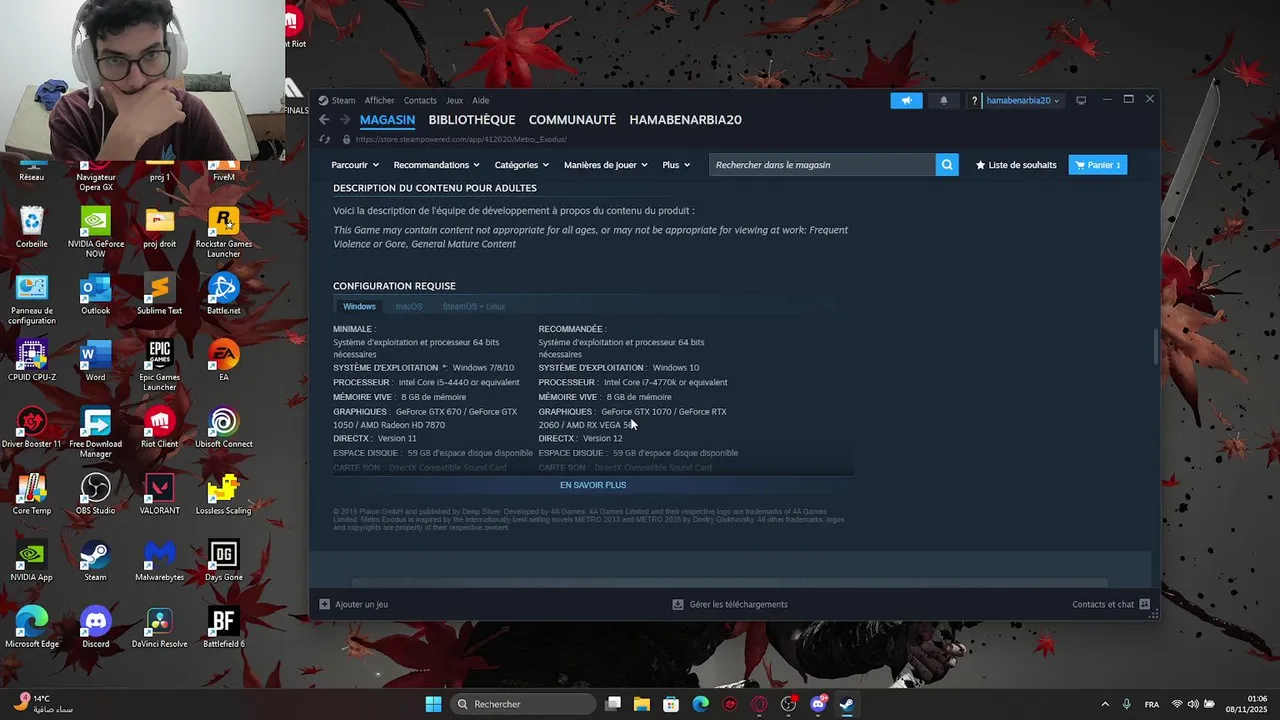Open Contacts menu in Steam

420,100
